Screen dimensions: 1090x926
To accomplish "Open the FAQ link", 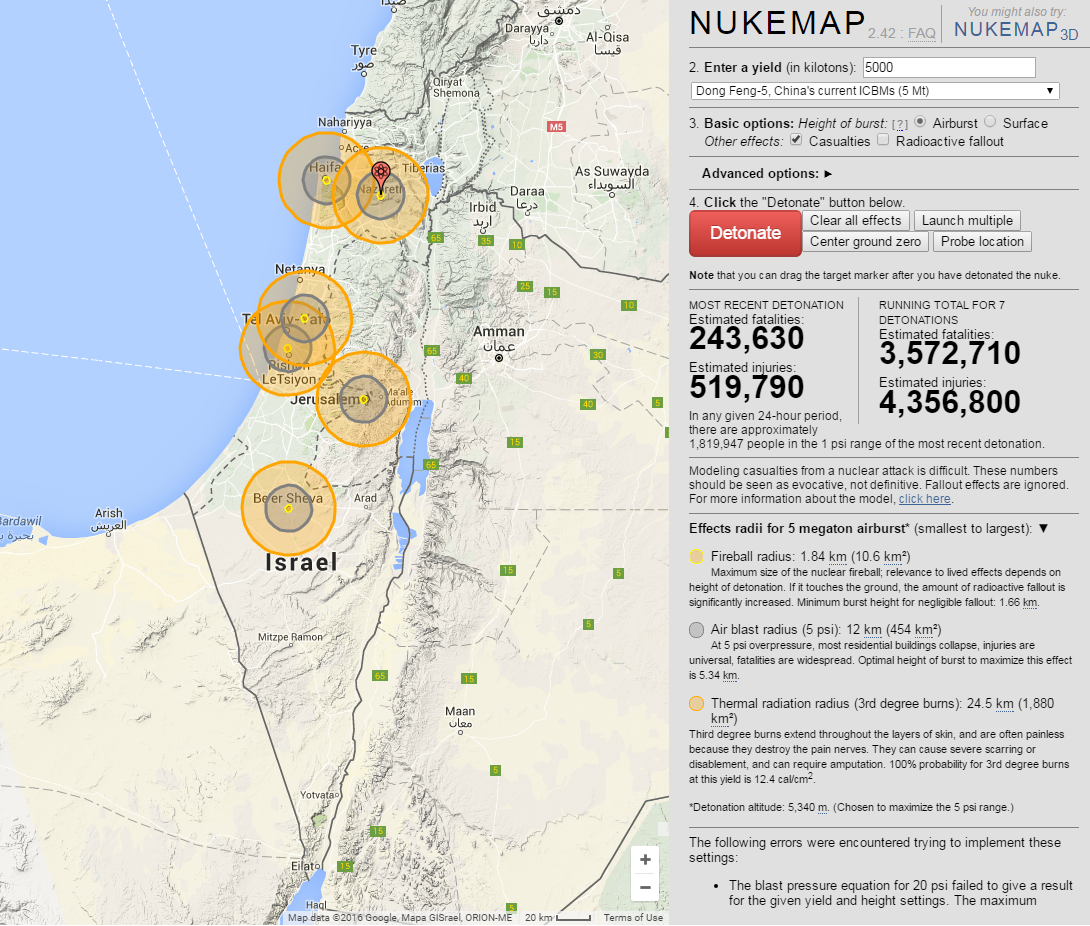I will pyautogui.click(x=922, y=33).
